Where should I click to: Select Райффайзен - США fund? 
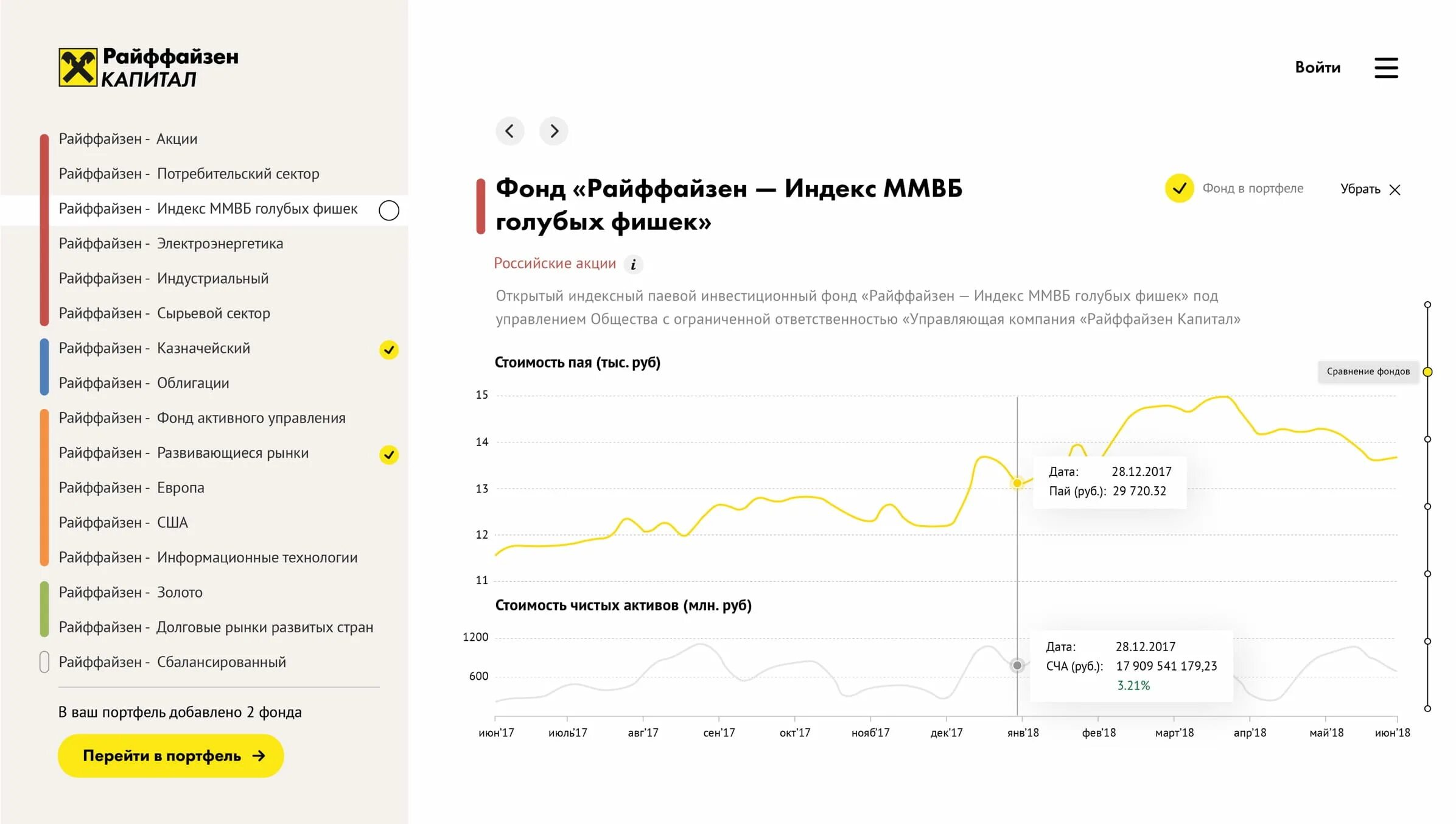coord(124,523)
